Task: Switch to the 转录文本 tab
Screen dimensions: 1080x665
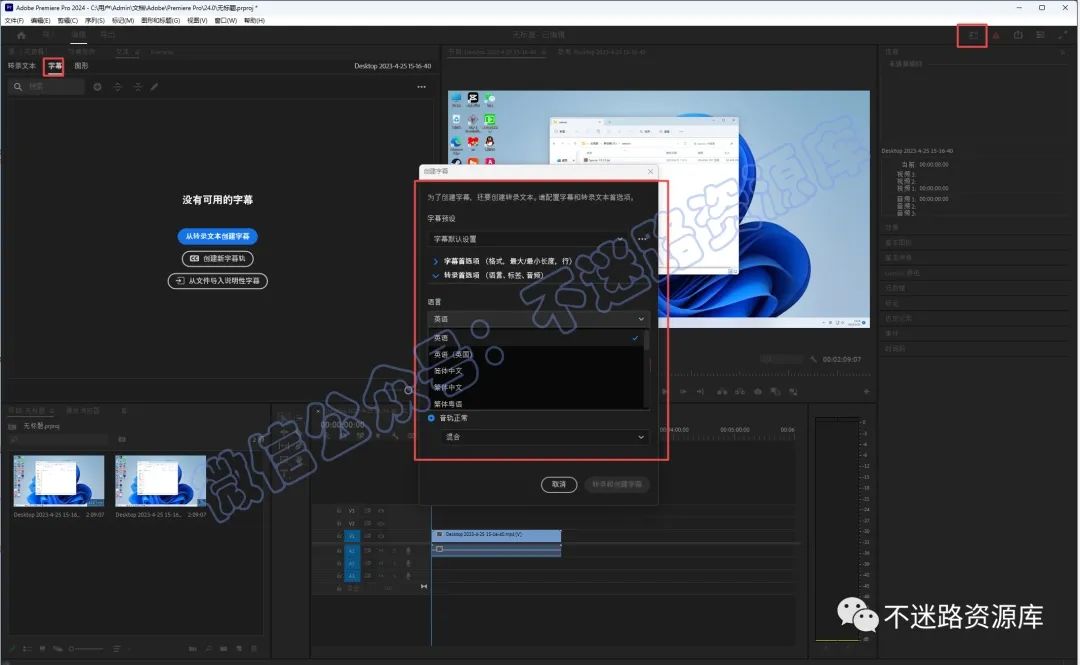Action: click(x=21, y=66)
